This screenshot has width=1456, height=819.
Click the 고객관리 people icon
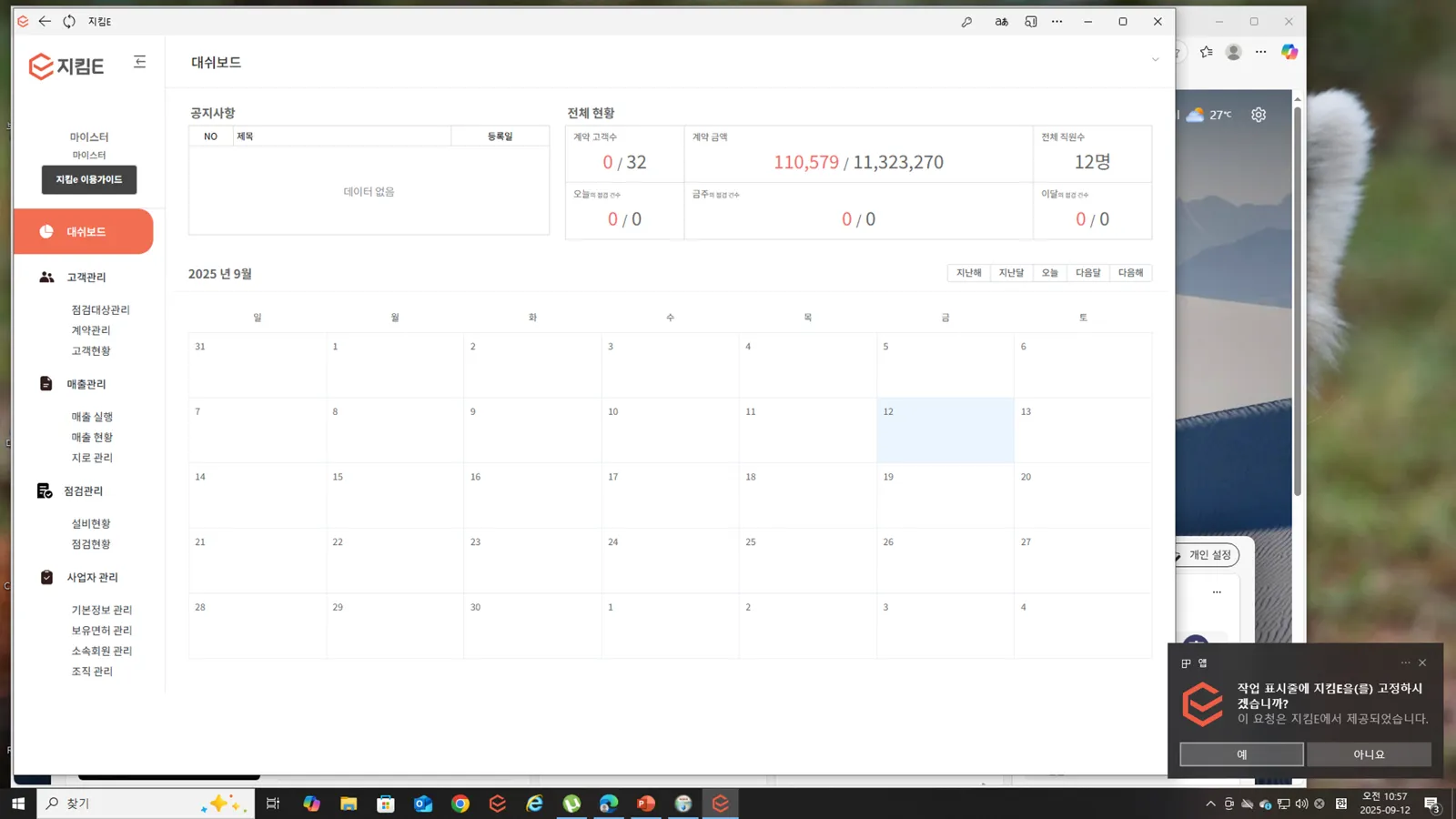46,277
